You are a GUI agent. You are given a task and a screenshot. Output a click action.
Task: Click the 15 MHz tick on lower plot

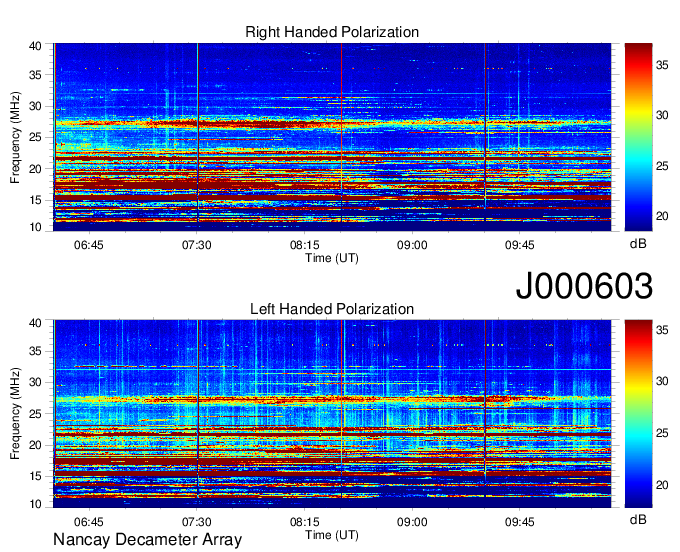[x=35, y=477]
